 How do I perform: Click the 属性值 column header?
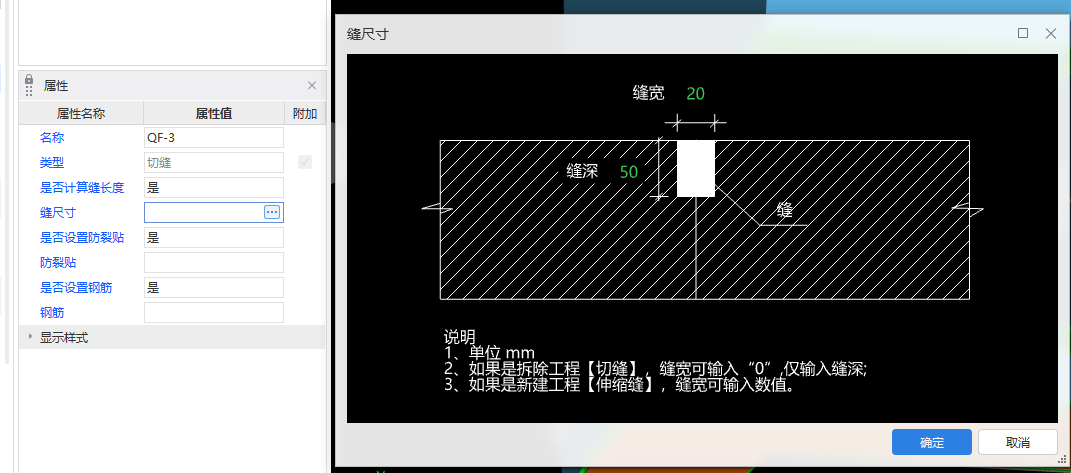[x=213, y=113]
